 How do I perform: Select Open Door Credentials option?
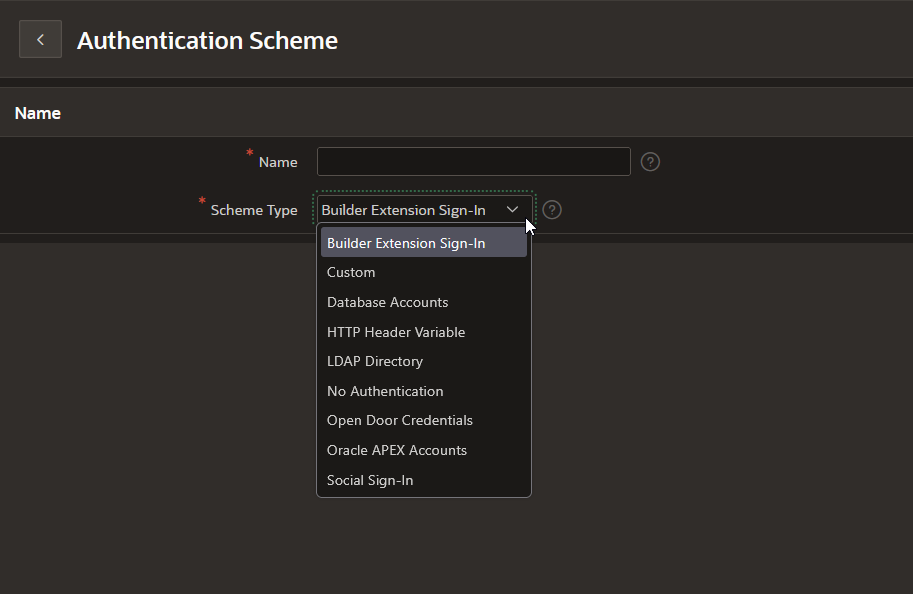coord(424,420)
